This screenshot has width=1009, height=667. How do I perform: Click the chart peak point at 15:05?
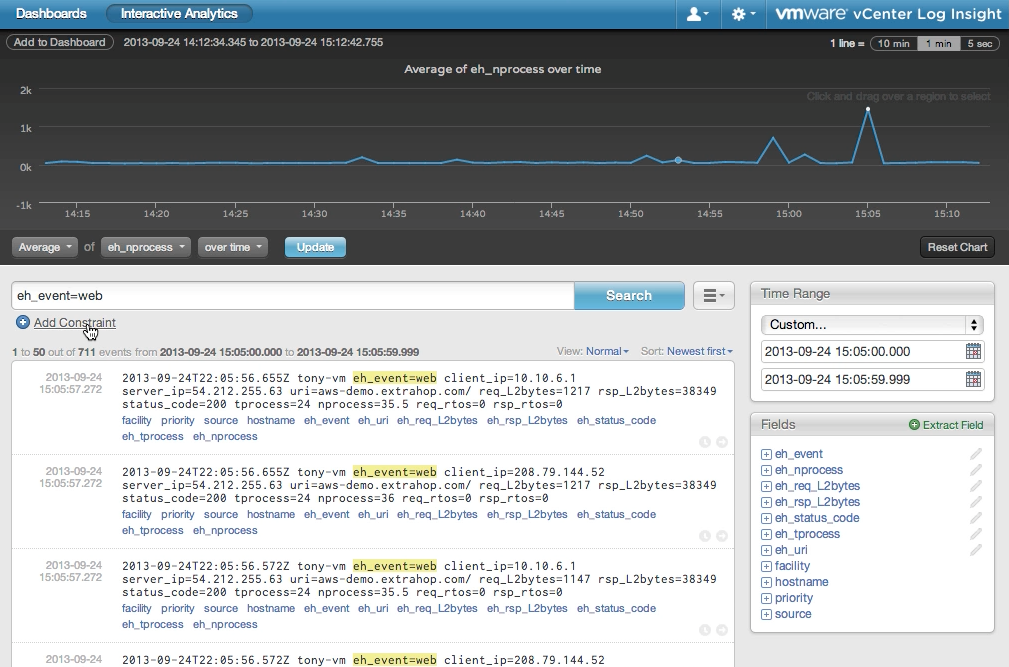867,109
